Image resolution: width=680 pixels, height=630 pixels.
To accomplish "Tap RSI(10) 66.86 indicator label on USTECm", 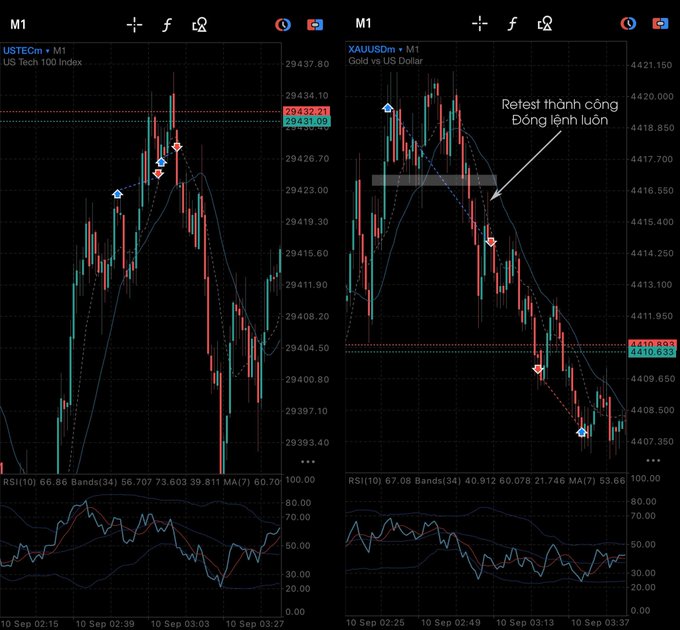I will (35, 482).
